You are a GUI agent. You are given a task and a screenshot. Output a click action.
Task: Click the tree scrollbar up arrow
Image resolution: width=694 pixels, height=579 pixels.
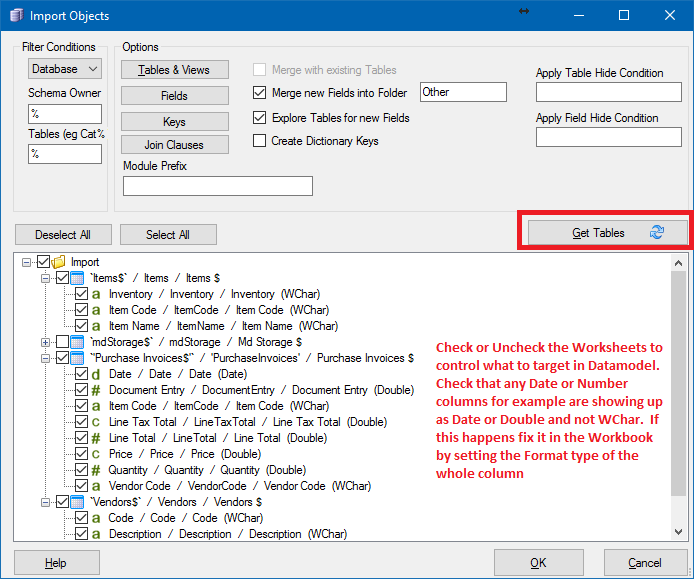(x=678, y=263)
